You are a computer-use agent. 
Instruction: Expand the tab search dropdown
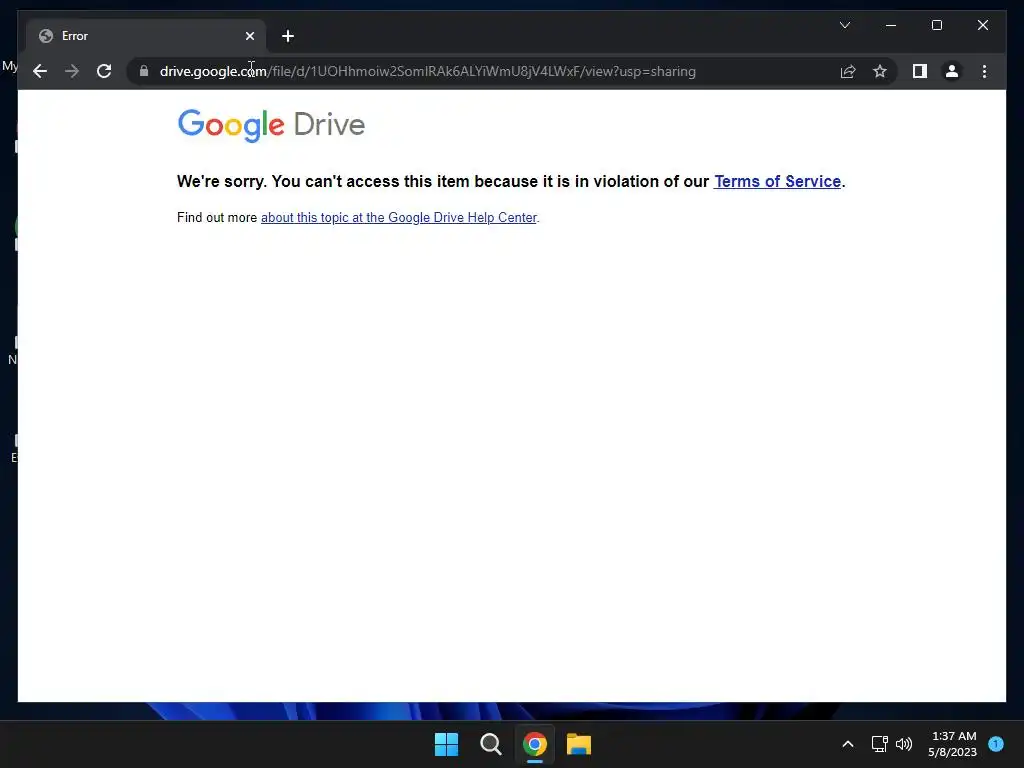click(x=844, y=25)
